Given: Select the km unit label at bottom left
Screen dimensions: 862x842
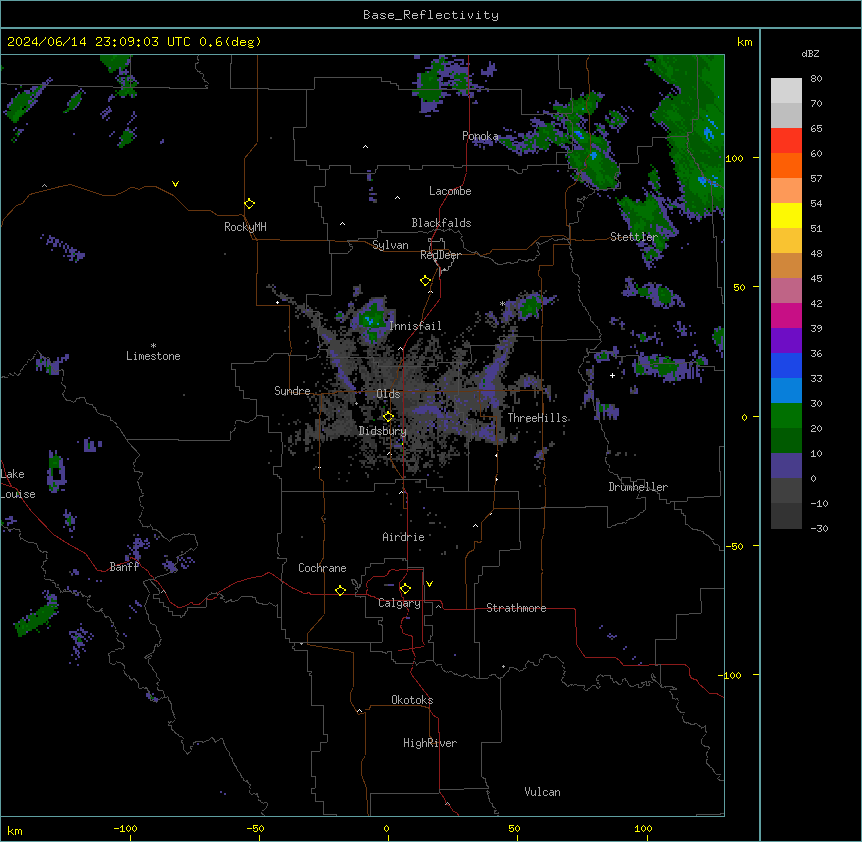Looking at the screenshot, I should [15, 831].
